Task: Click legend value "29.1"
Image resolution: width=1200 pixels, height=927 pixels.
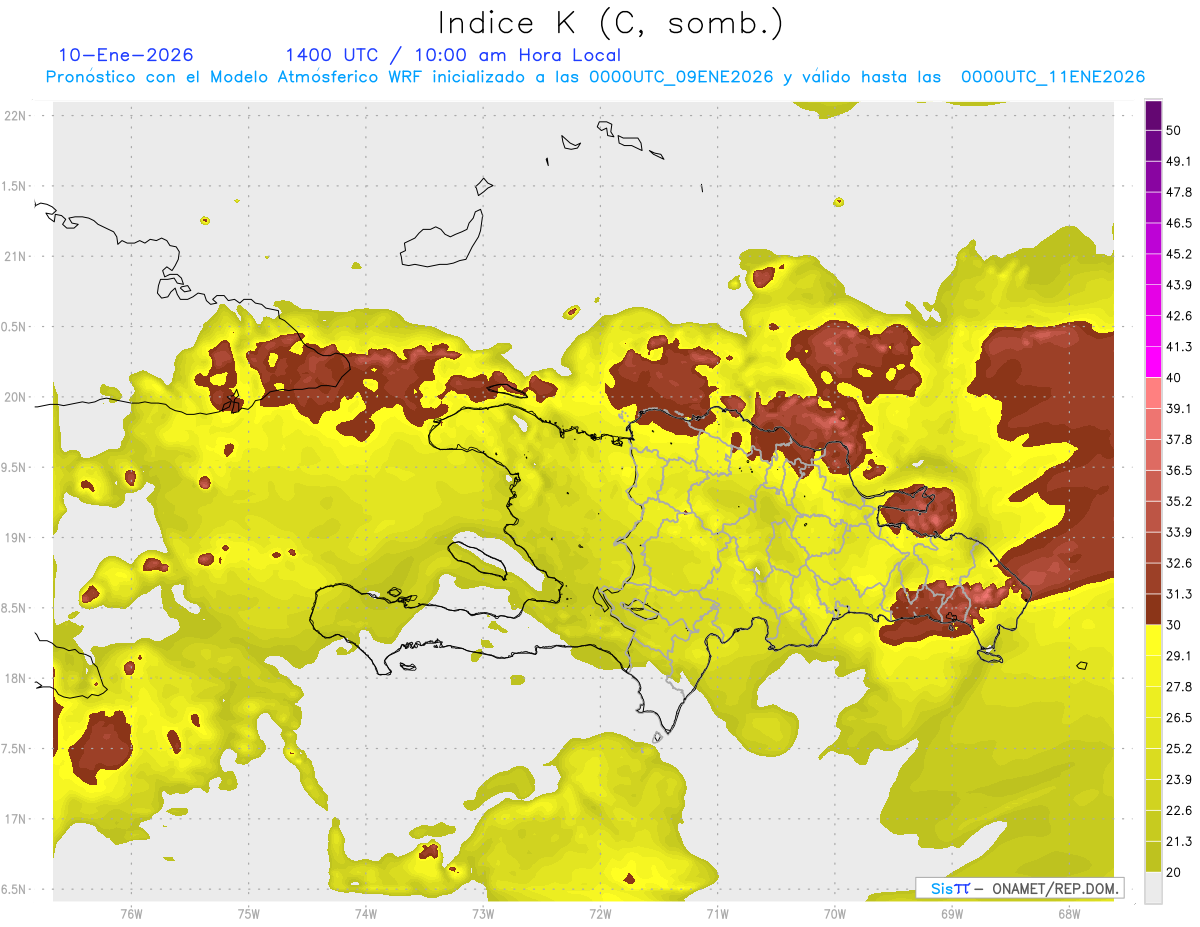Action: pos(1179,656)
